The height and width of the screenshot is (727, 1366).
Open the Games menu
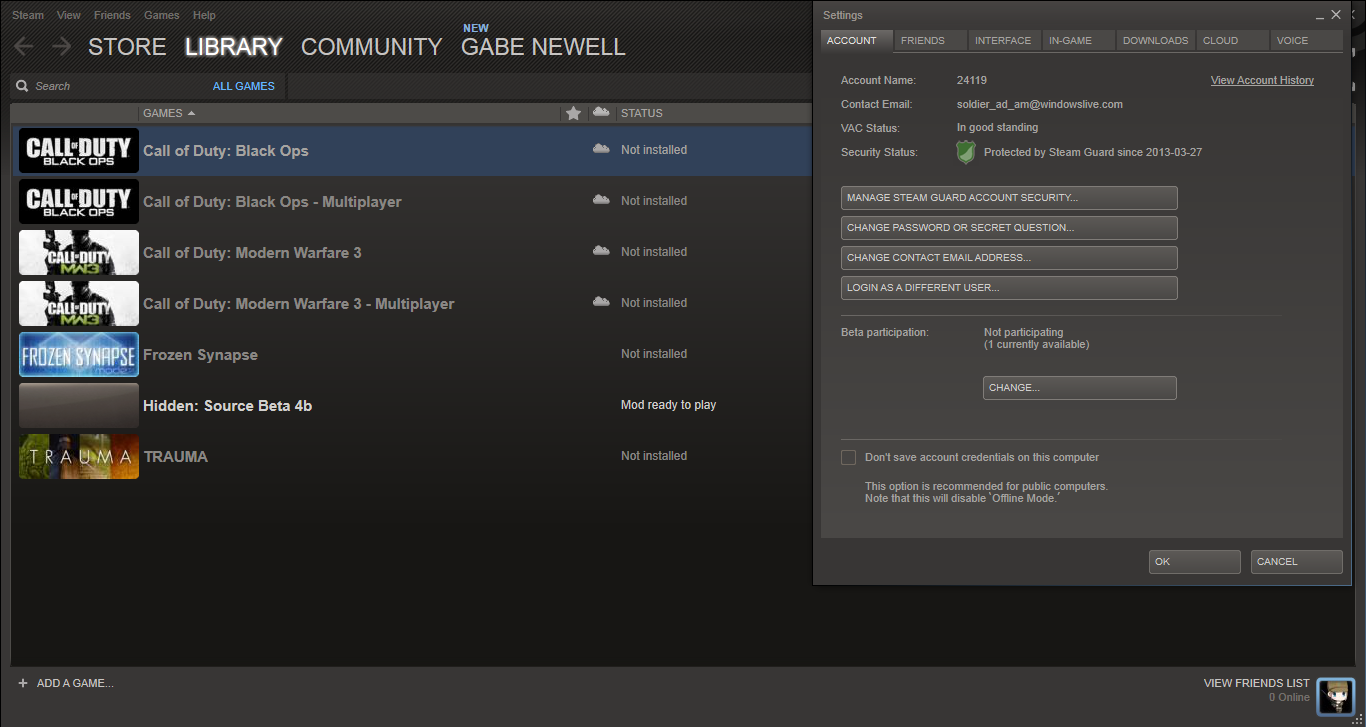click(x=162, y=15)
